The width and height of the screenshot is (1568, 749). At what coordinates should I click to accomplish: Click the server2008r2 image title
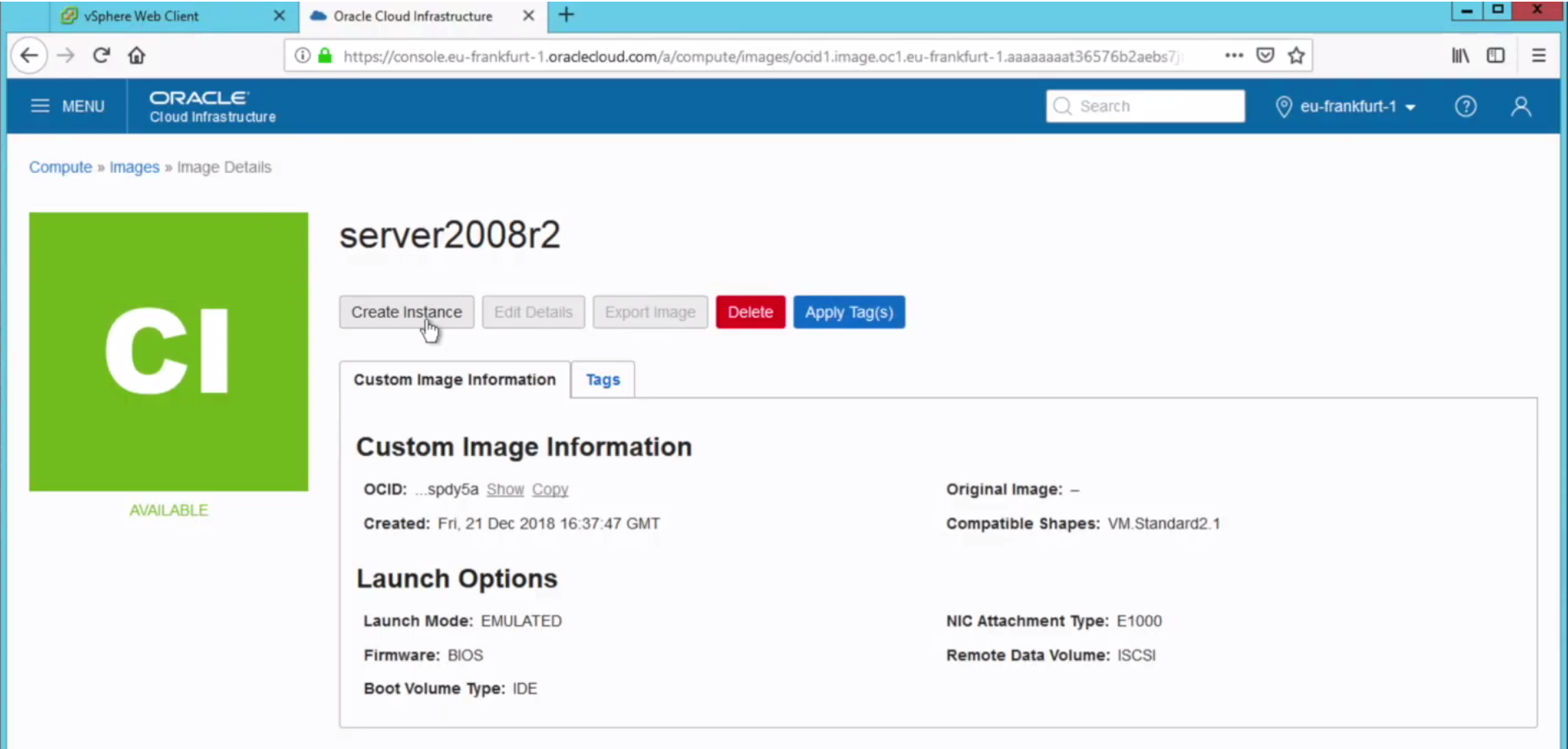450,235
